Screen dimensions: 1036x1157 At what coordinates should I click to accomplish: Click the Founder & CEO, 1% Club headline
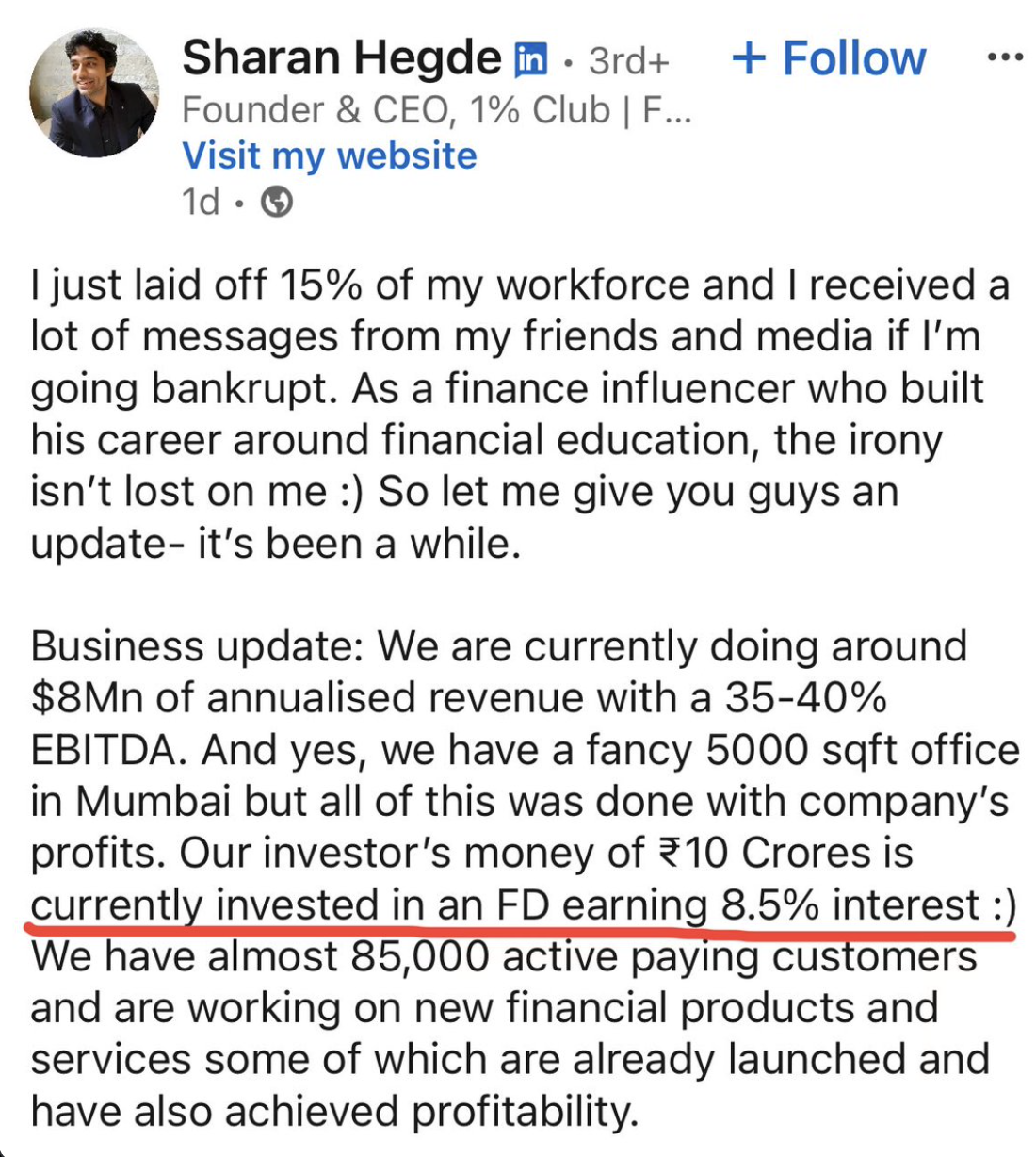click(436, 110)
